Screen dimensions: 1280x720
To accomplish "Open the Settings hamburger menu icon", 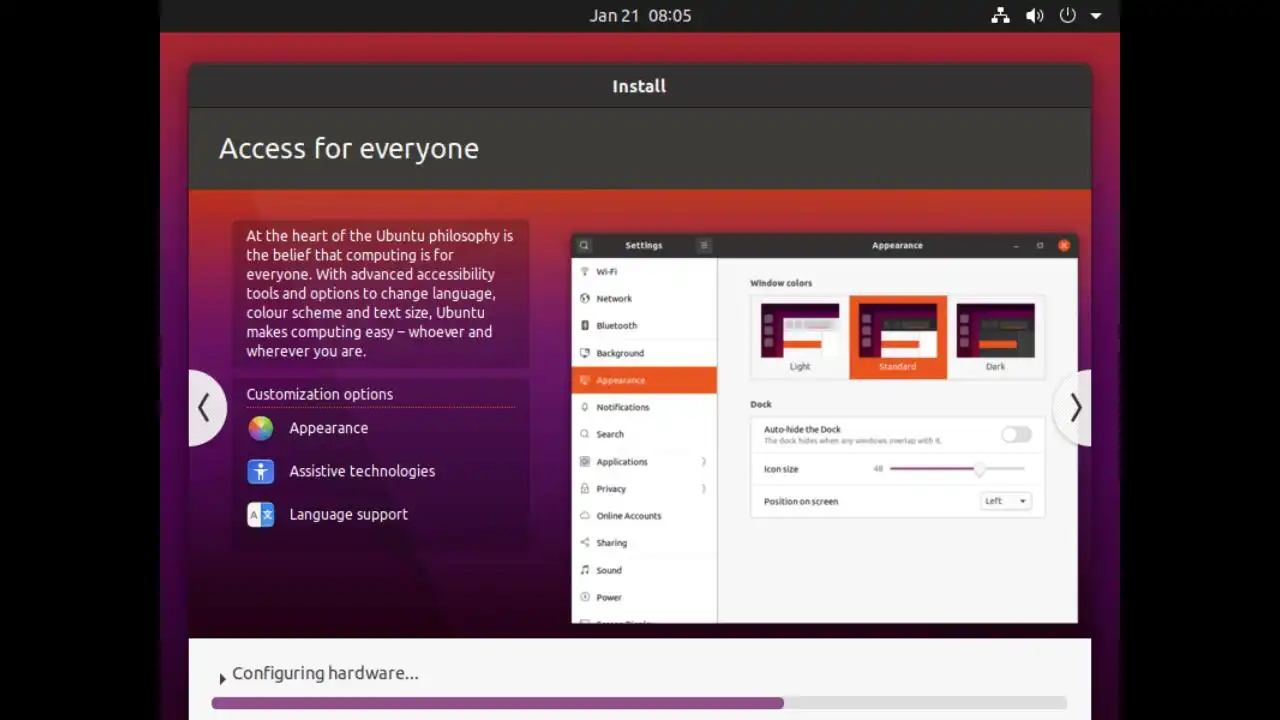I will pos(704,245).
